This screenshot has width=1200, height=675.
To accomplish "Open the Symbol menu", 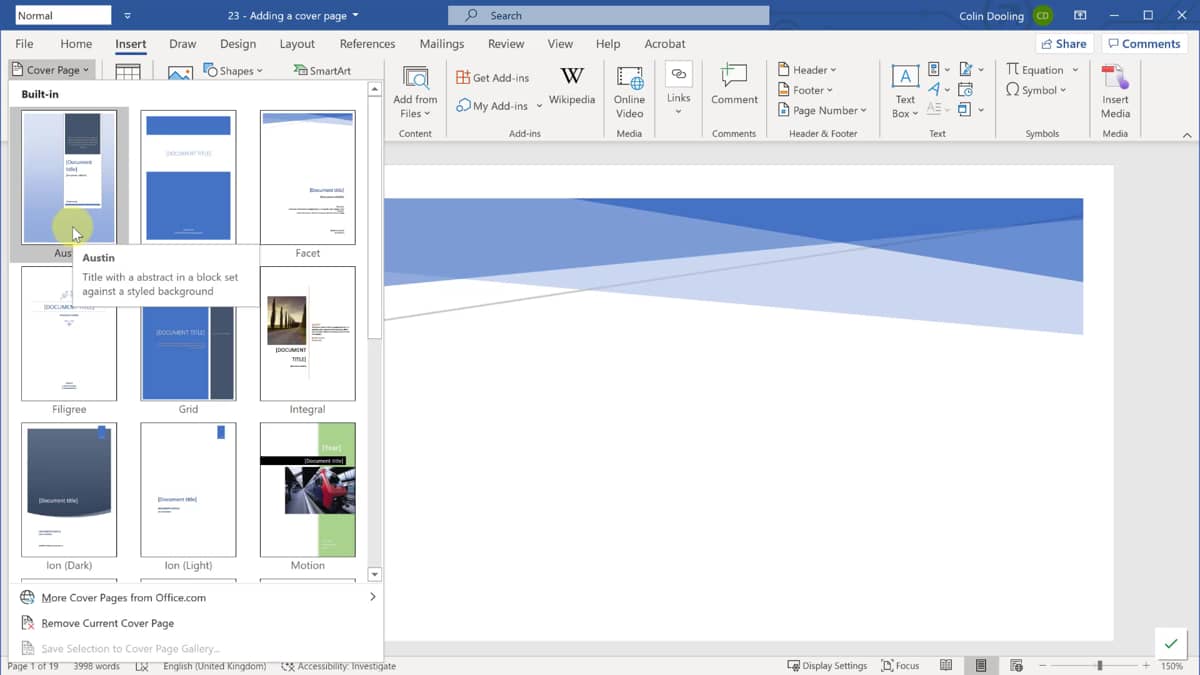I will tap(1036, 90).
